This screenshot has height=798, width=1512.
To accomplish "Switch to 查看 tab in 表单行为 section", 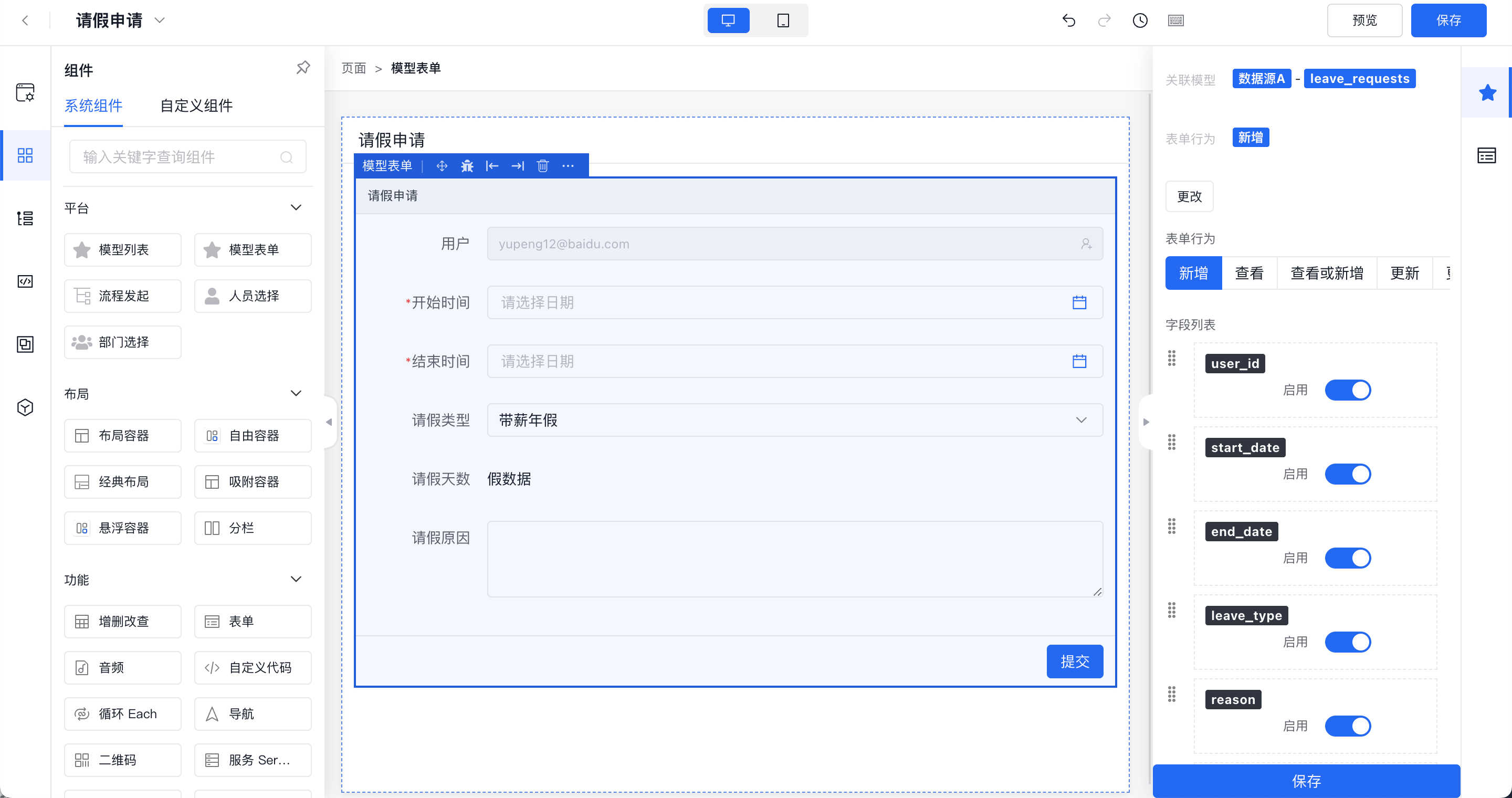I will pyautogui.click(x=1250, y=273).
